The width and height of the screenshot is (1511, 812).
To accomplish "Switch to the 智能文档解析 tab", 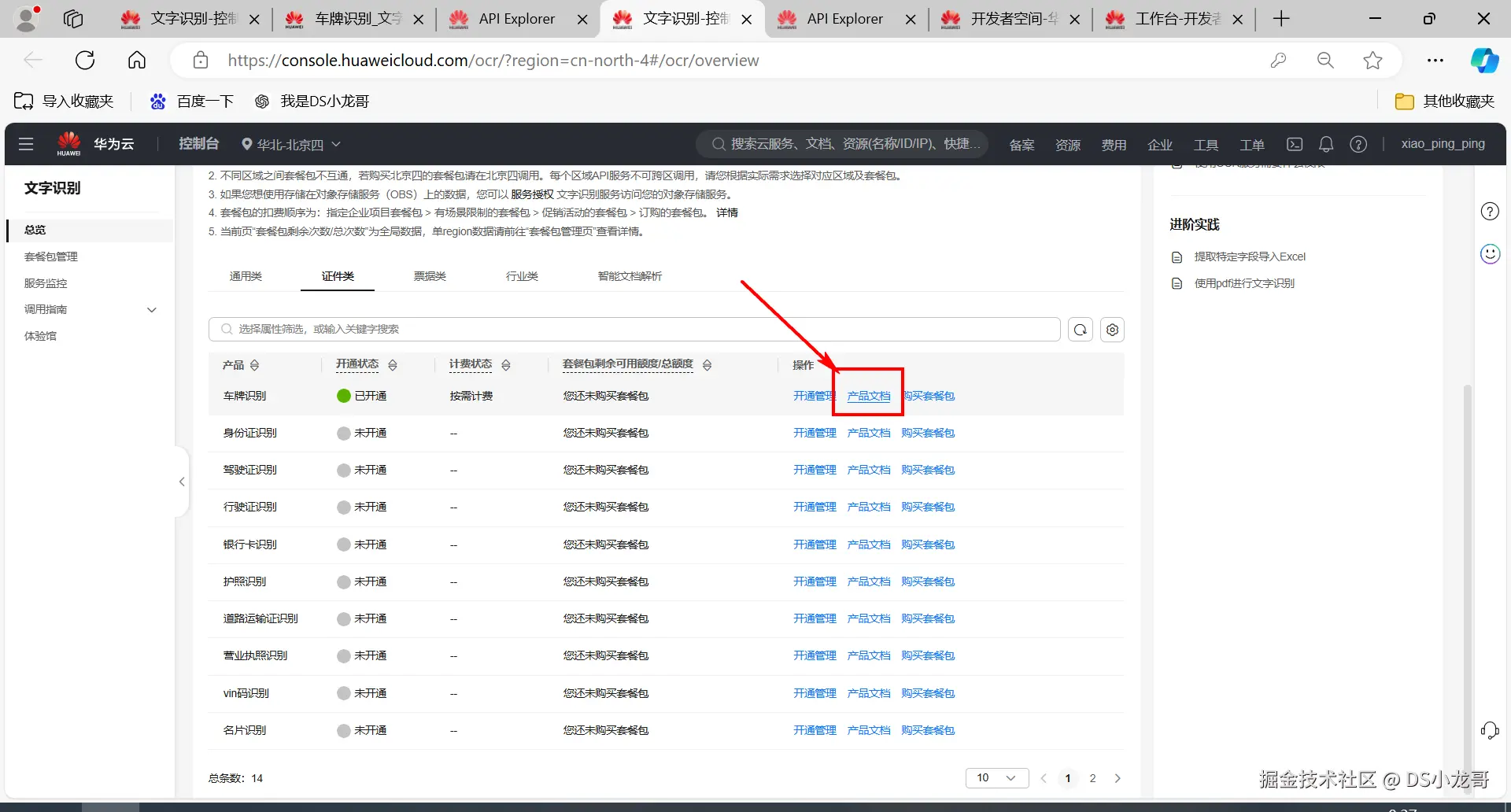I will (630, 276).
